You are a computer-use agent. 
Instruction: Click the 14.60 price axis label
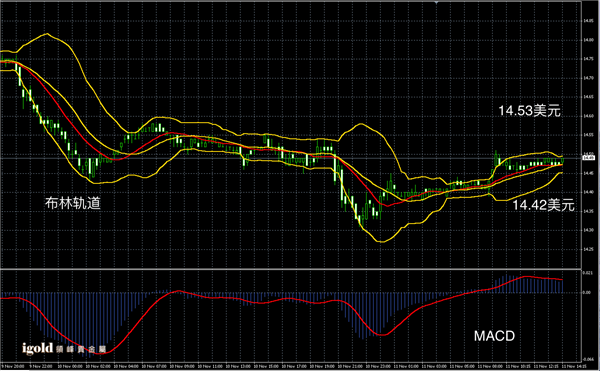[588, 116]
